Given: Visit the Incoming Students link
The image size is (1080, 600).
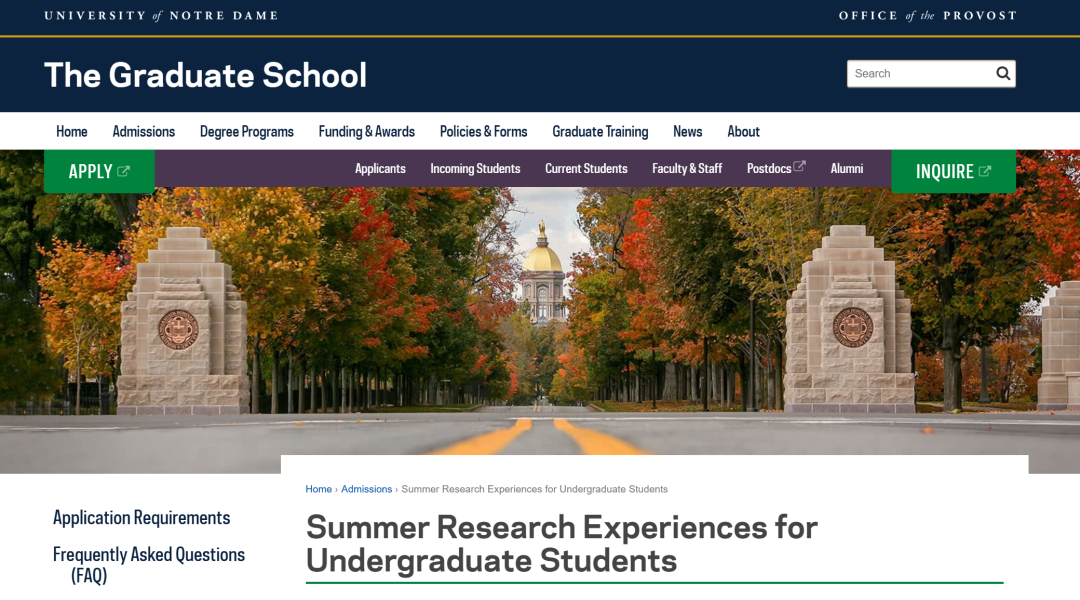Looking at the screenshot, I should pyautogui.click(x=475, y=168).
